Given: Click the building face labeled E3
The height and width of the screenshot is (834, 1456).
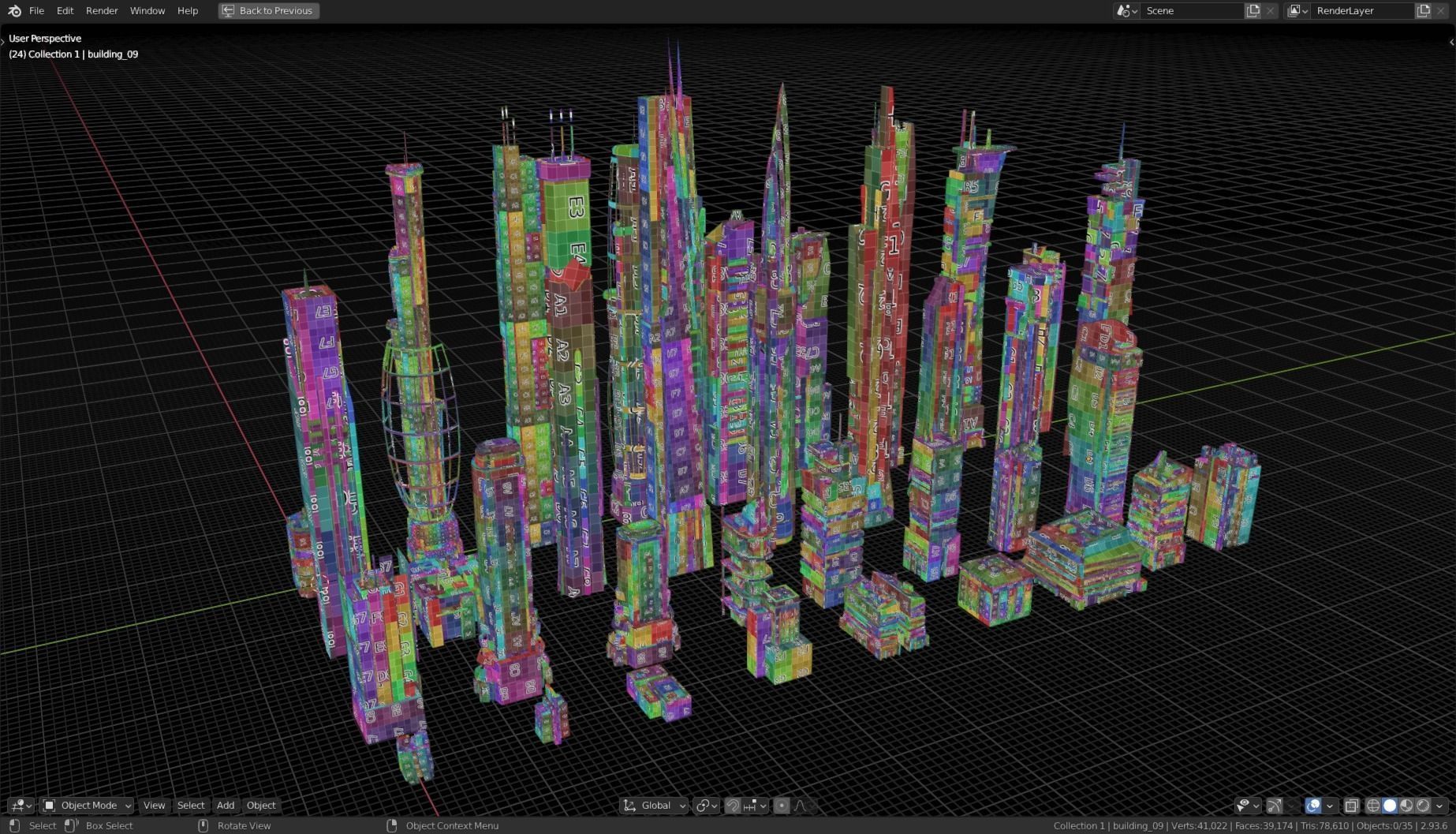Looking at the screenshot, I should [x=575, y=208].
